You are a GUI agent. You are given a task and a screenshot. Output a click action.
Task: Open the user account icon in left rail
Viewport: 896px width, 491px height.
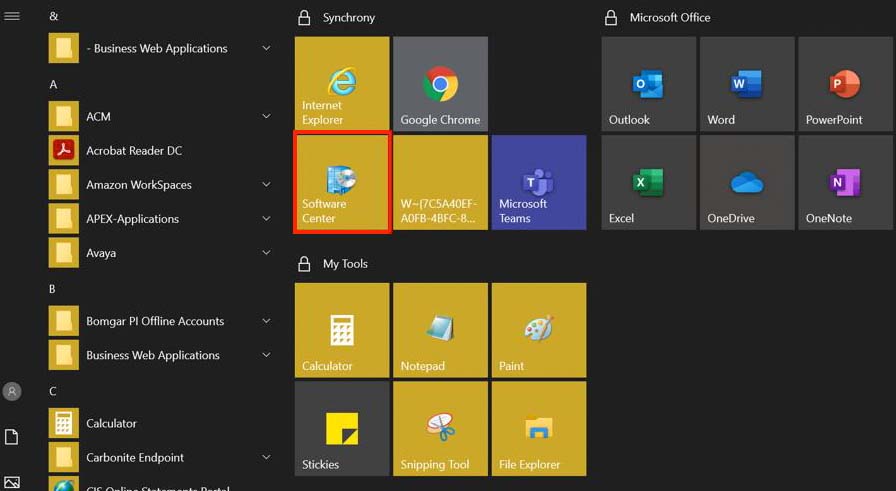click(12, 392)
